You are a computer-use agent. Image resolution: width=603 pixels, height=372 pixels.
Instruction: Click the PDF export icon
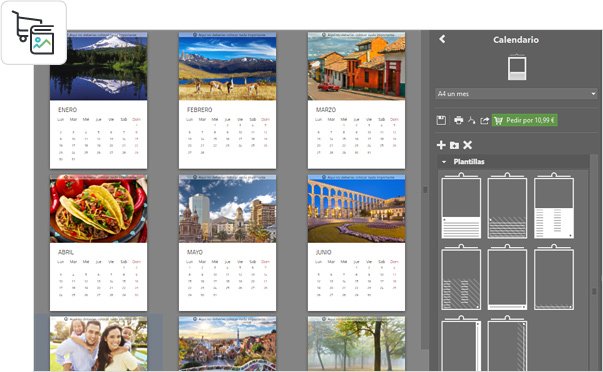[471, 120]
